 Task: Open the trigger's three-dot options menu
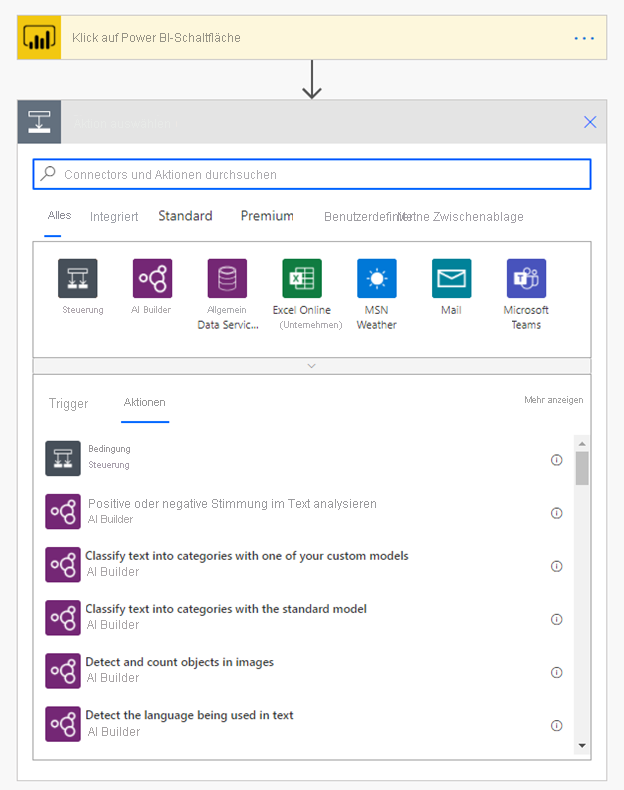(584, 38)
